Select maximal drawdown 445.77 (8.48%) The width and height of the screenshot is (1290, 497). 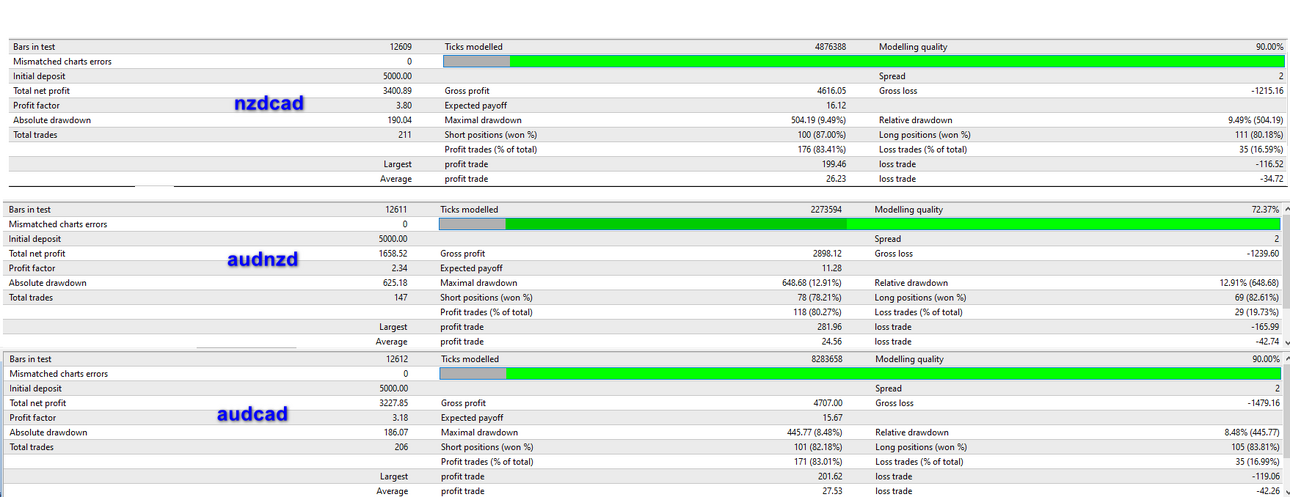[x=814, y=432]
